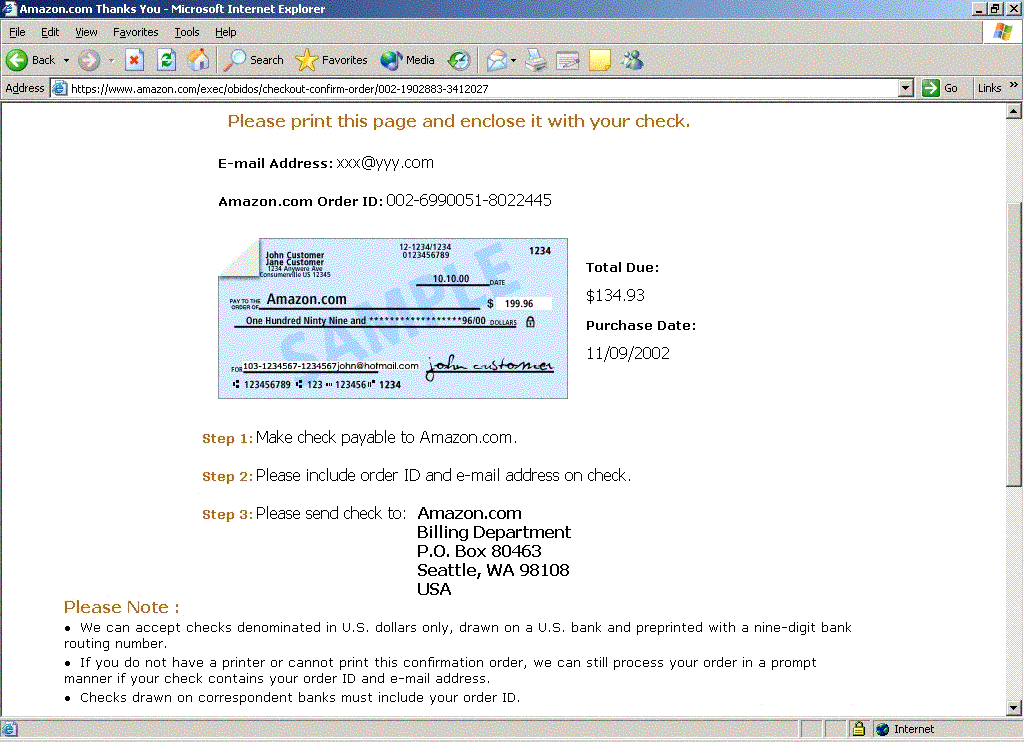Click the Stop loading icon
This screenshot has height=742, width=1024.
[x=135, y=60]
